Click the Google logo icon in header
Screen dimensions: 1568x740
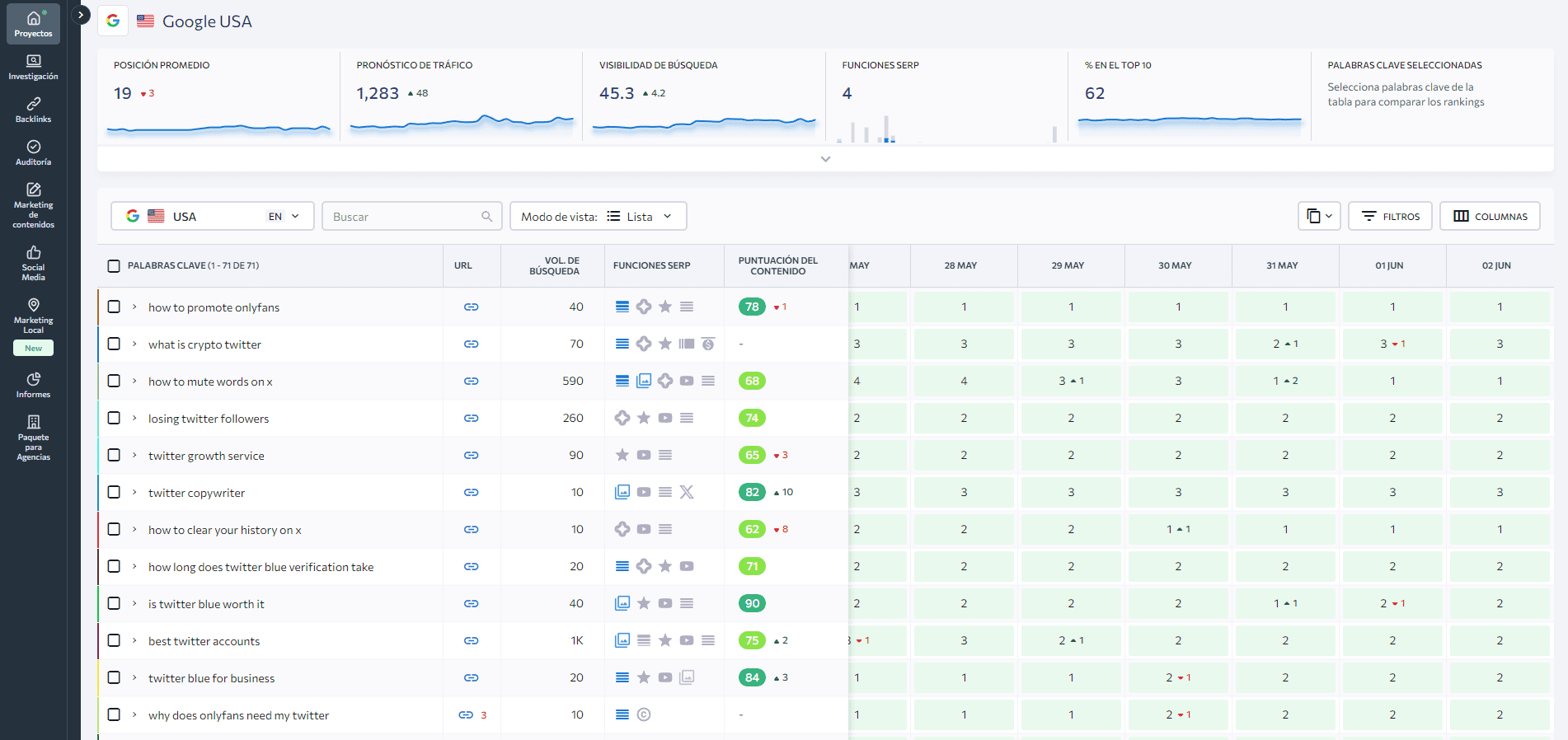pos(113,21)
